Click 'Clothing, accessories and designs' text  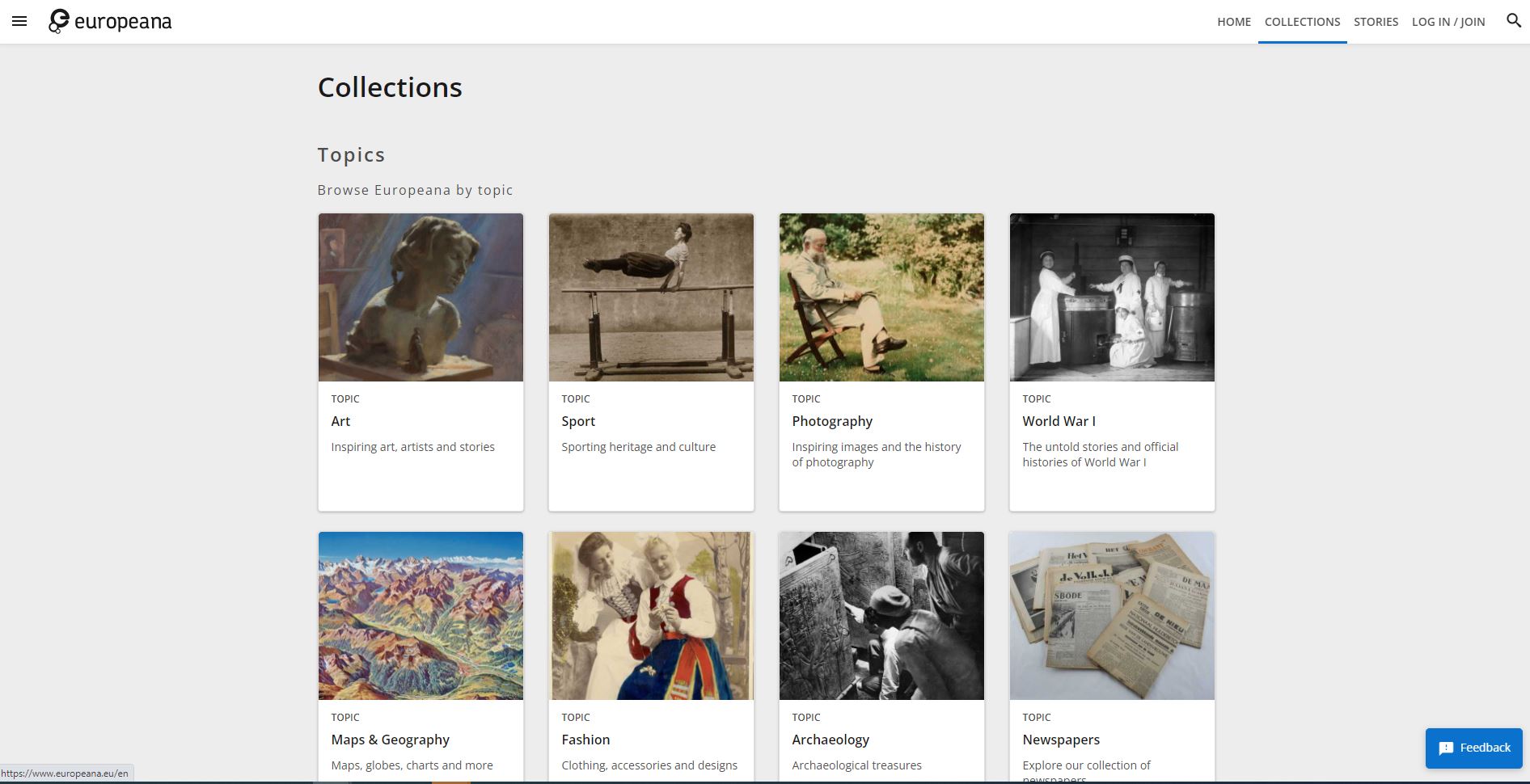pyautogui.click(x=649, y=765)
